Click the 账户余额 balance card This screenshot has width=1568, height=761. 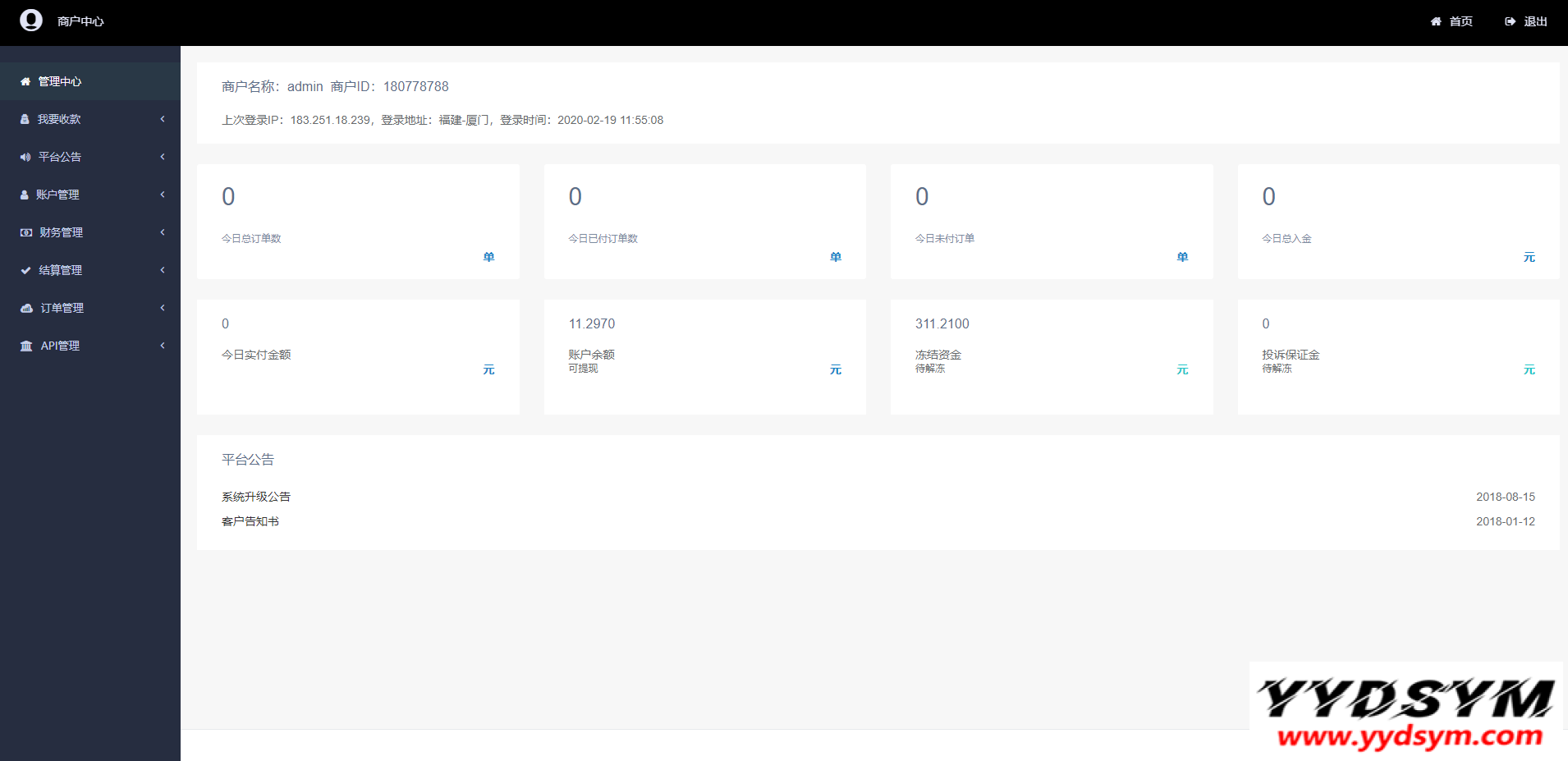(x=704, y=357)
